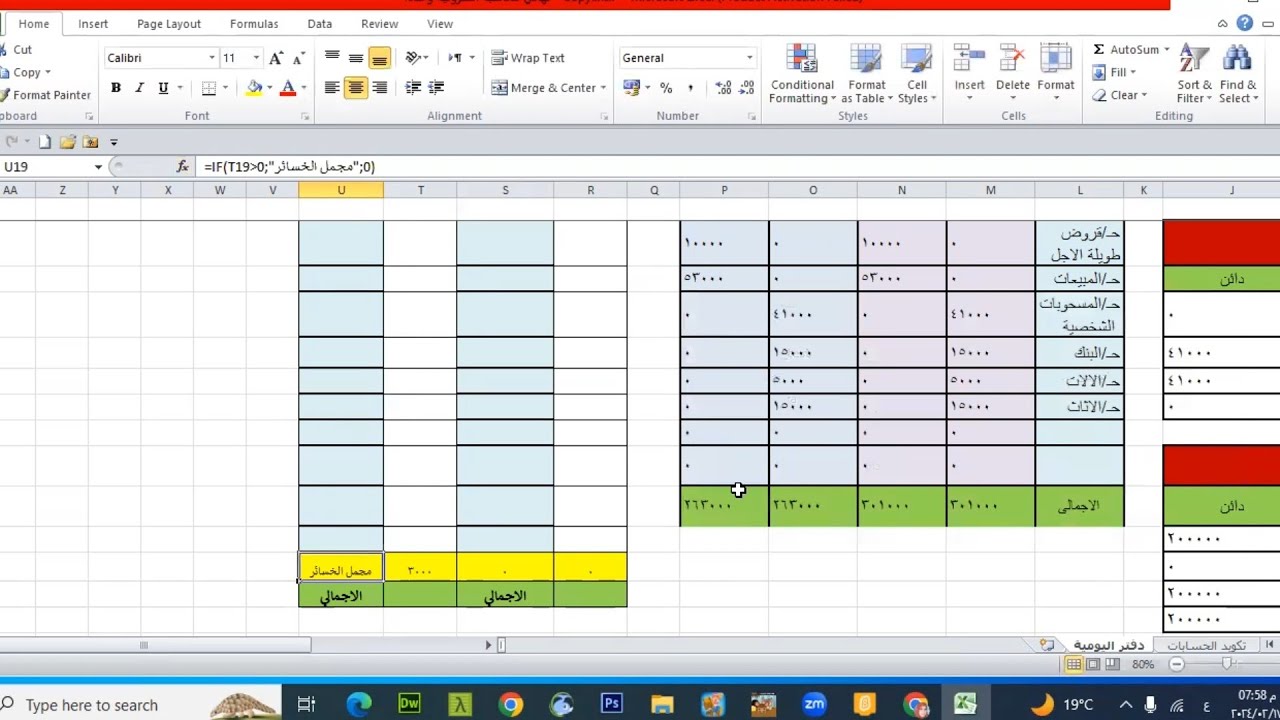Screen dimensions: 1280x720
Task: Toggle Underline formatting
Action: [163, 88]
